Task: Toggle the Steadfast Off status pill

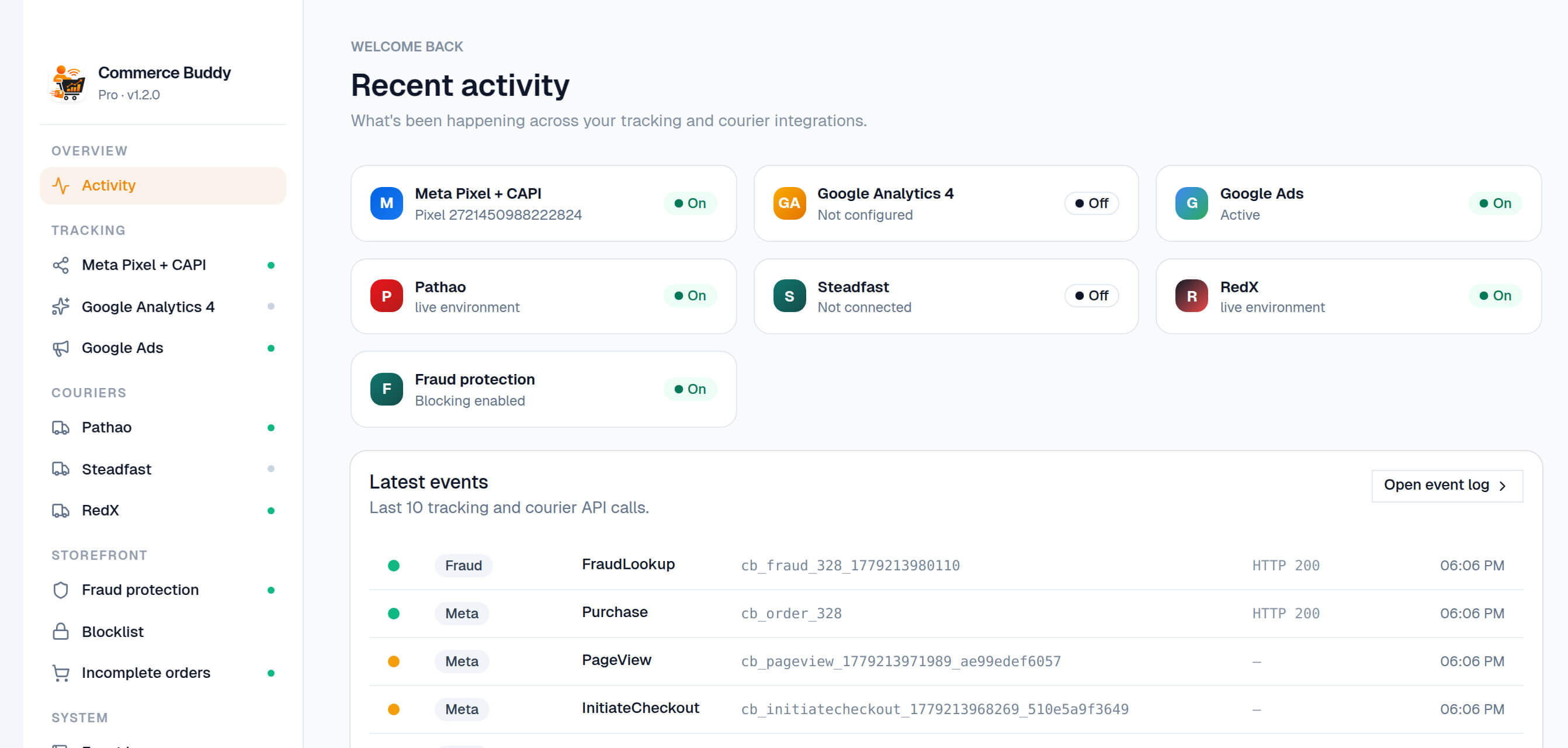Action: coord(1091,296)
